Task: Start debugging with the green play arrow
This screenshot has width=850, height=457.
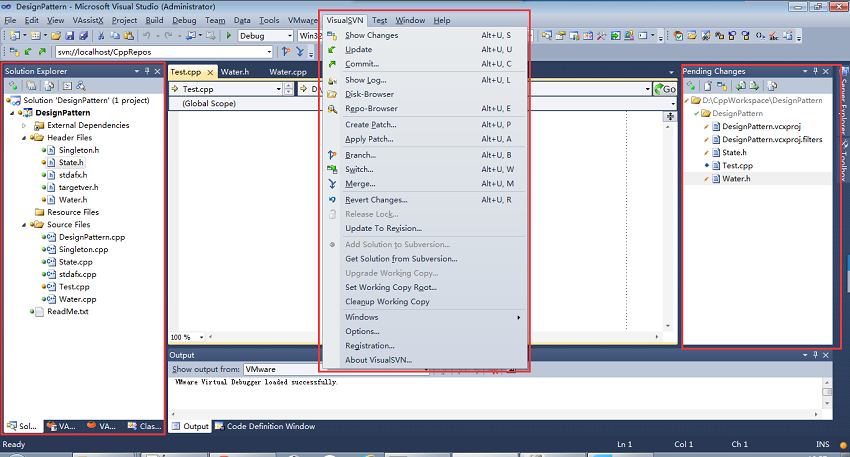Action: (x=229, y=36)
